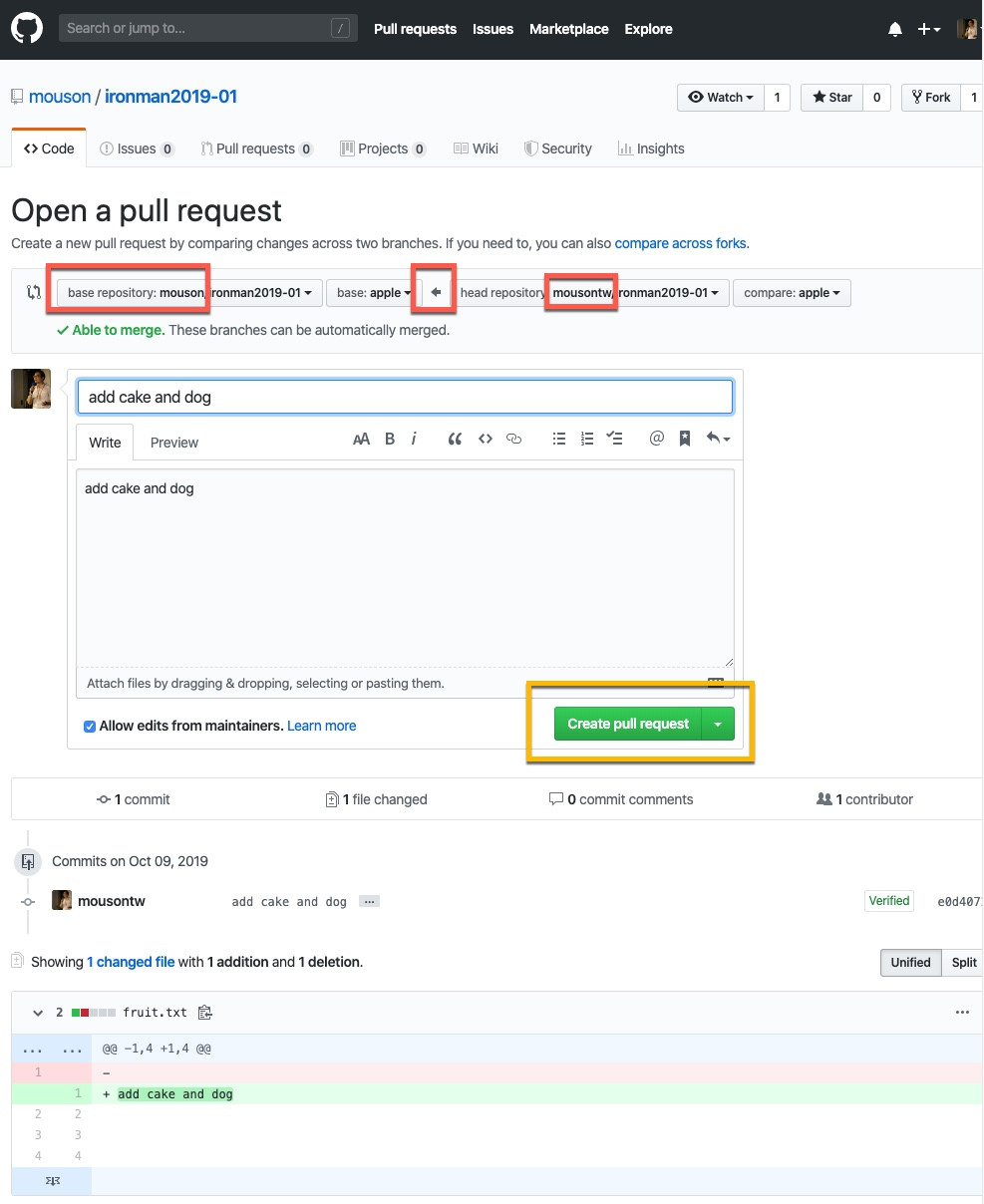Open saved replies arrow dropdown
984x1204 pixels.
click(718, 439)
